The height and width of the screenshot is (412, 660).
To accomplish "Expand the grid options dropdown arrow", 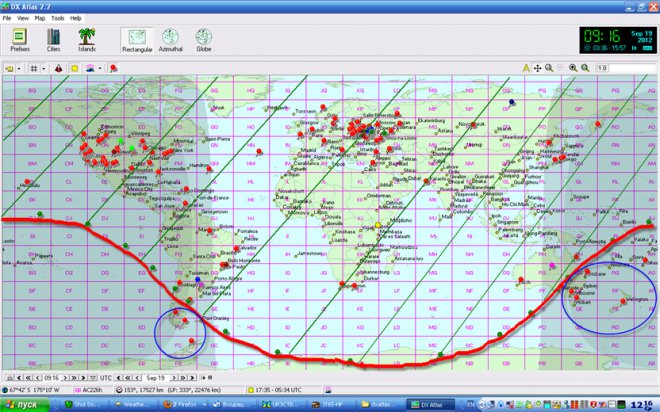I will point(43,68).
